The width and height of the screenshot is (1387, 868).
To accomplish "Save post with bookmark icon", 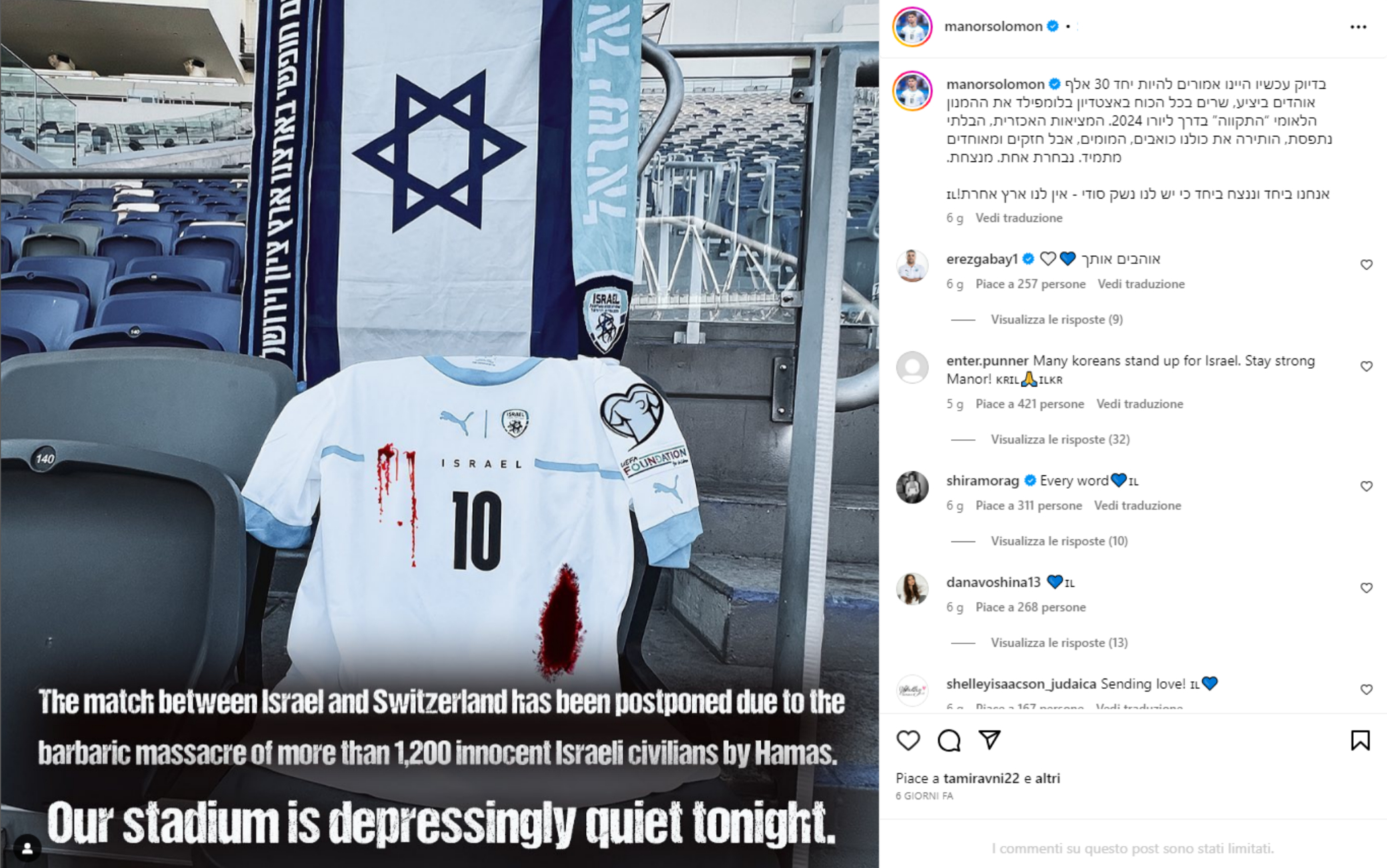I will tap(1360, 740).
